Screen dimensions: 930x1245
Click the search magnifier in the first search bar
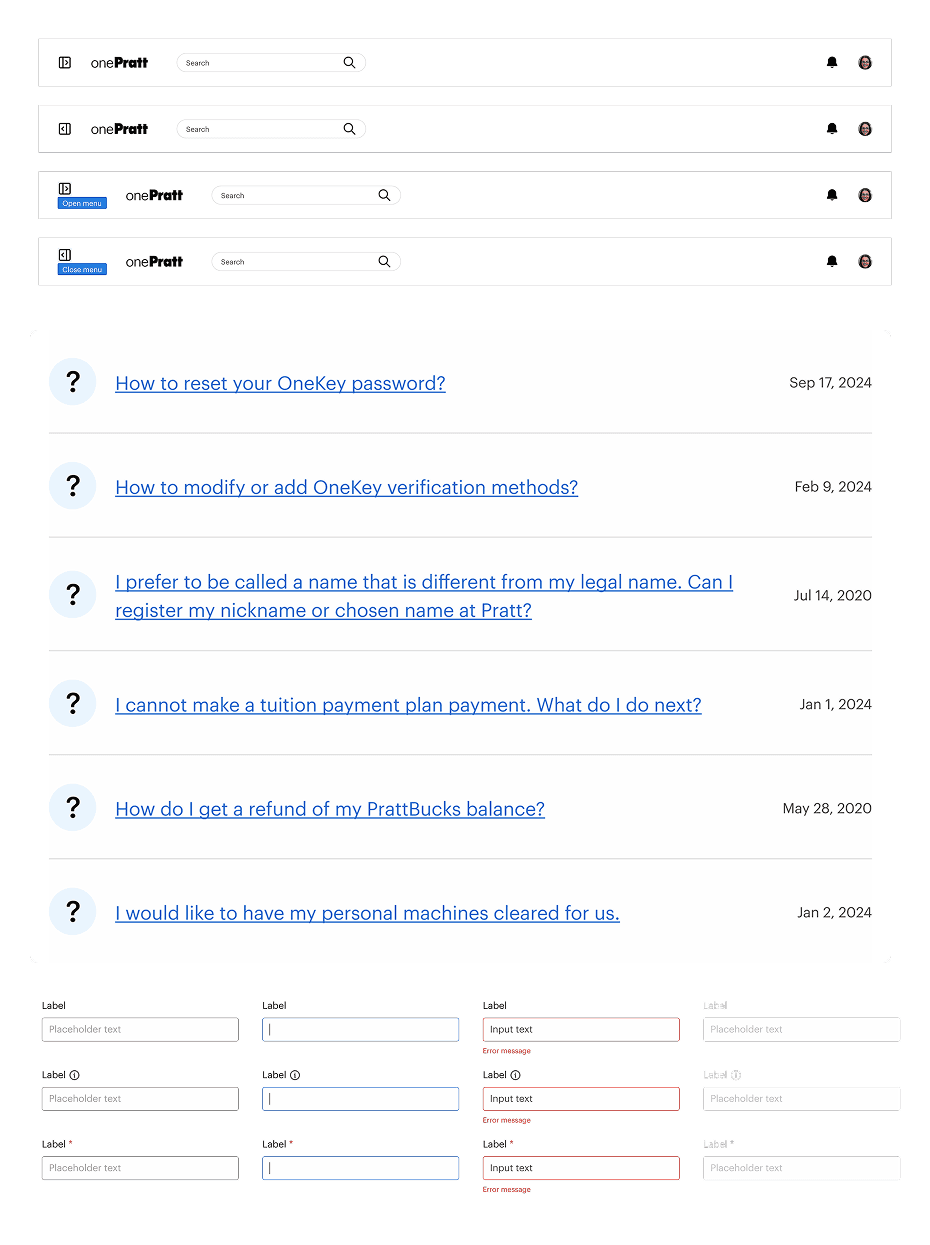pos(349,62)
